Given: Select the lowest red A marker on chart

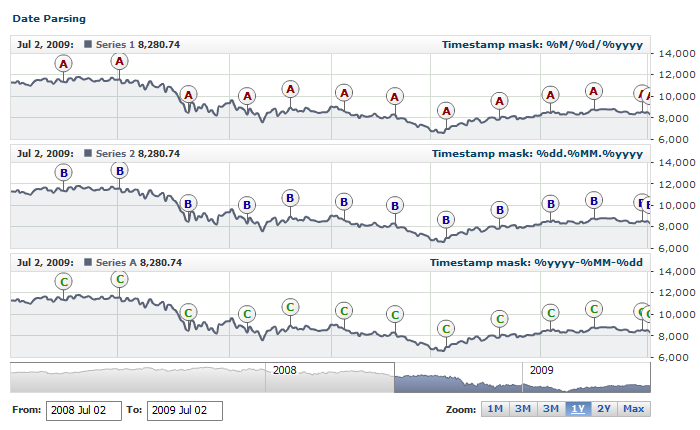Looking at the screenshot, I should (x=446, y=110).
